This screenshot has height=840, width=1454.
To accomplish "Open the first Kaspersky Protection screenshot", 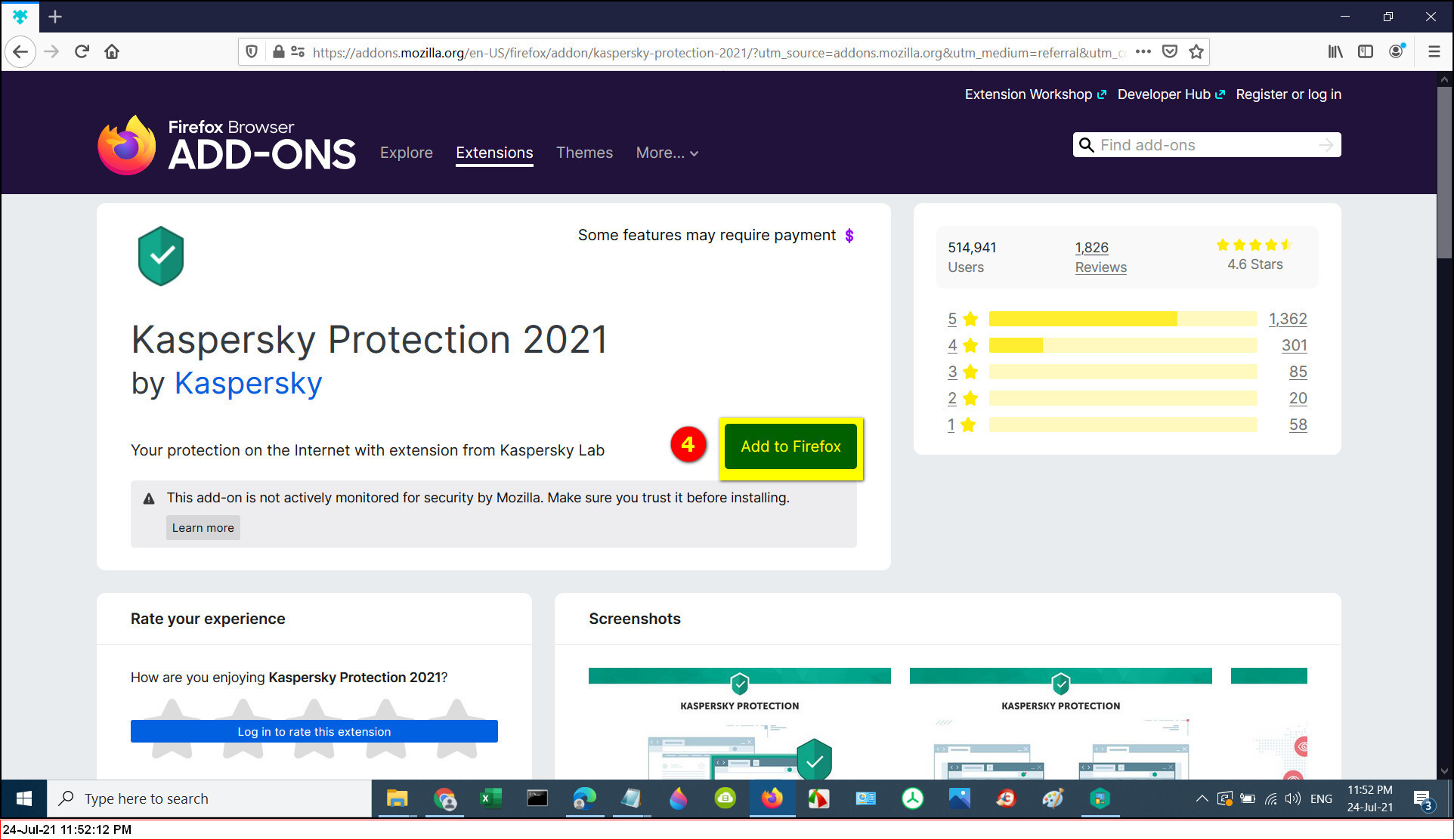I will tap(740, 724).
